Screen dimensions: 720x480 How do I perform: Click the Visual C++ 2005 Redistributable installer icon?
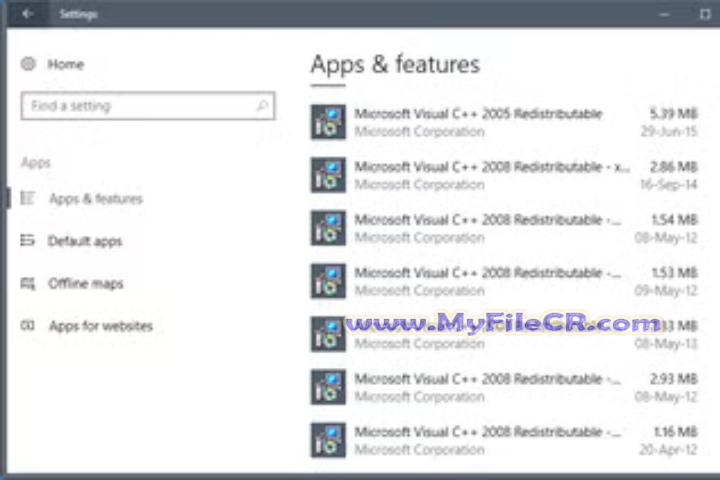(328, 122)
